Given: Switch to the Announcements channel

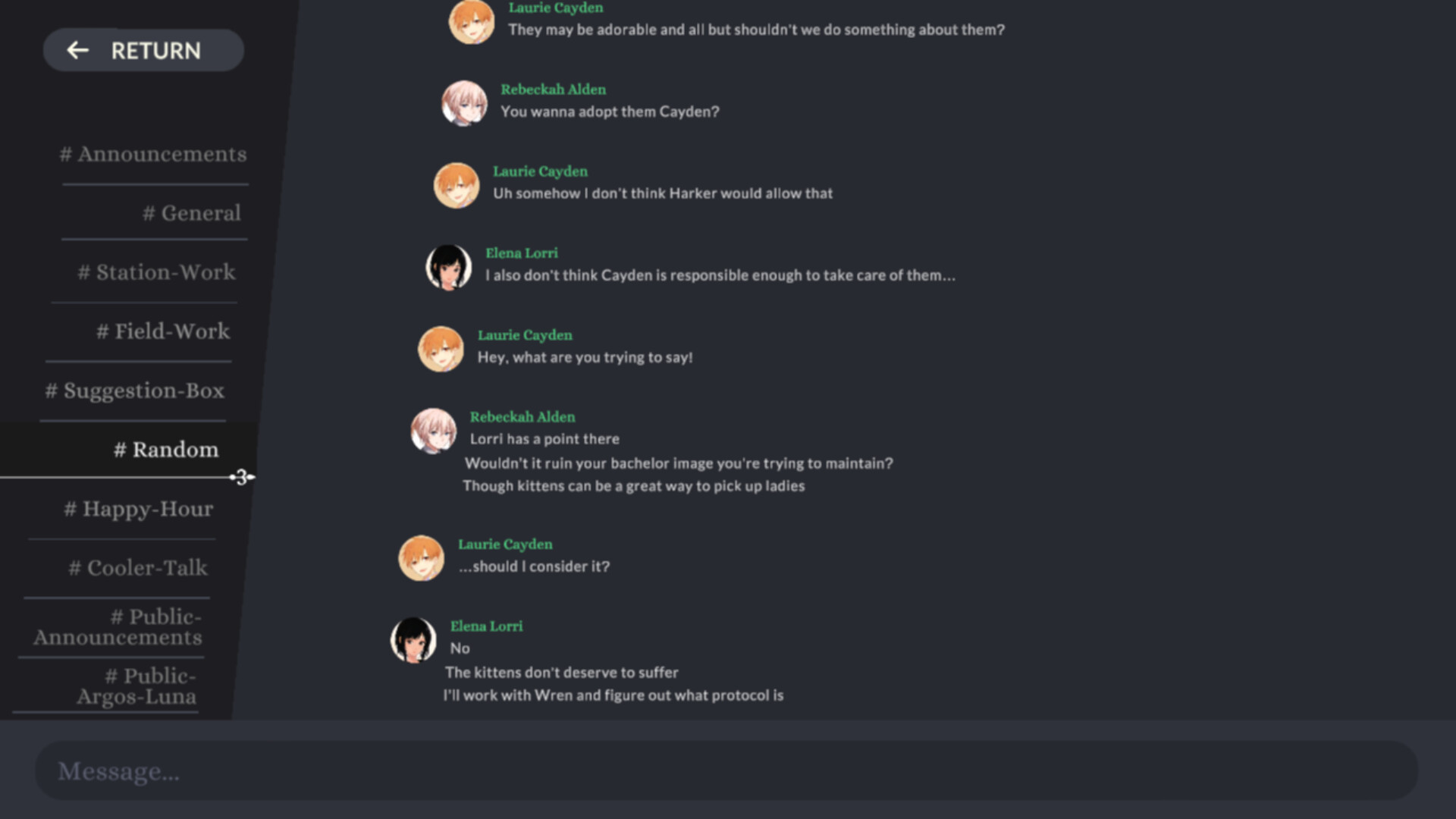Looking at the screenshot, I should pos(154,154).
